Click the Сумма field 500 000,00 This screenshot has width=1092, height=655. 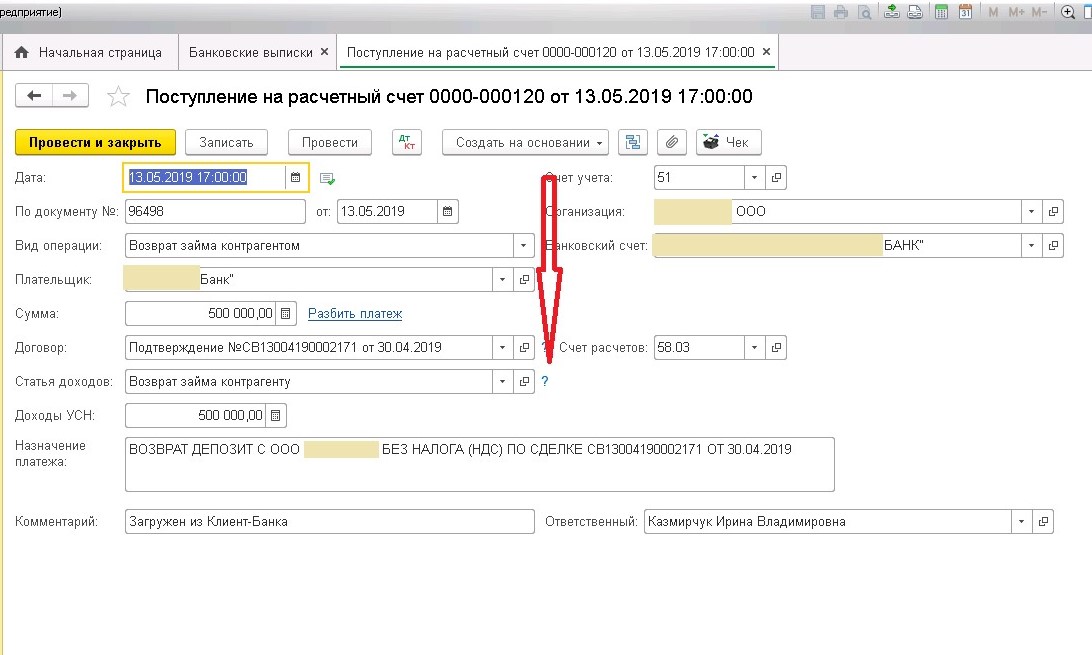click(201, 313)
